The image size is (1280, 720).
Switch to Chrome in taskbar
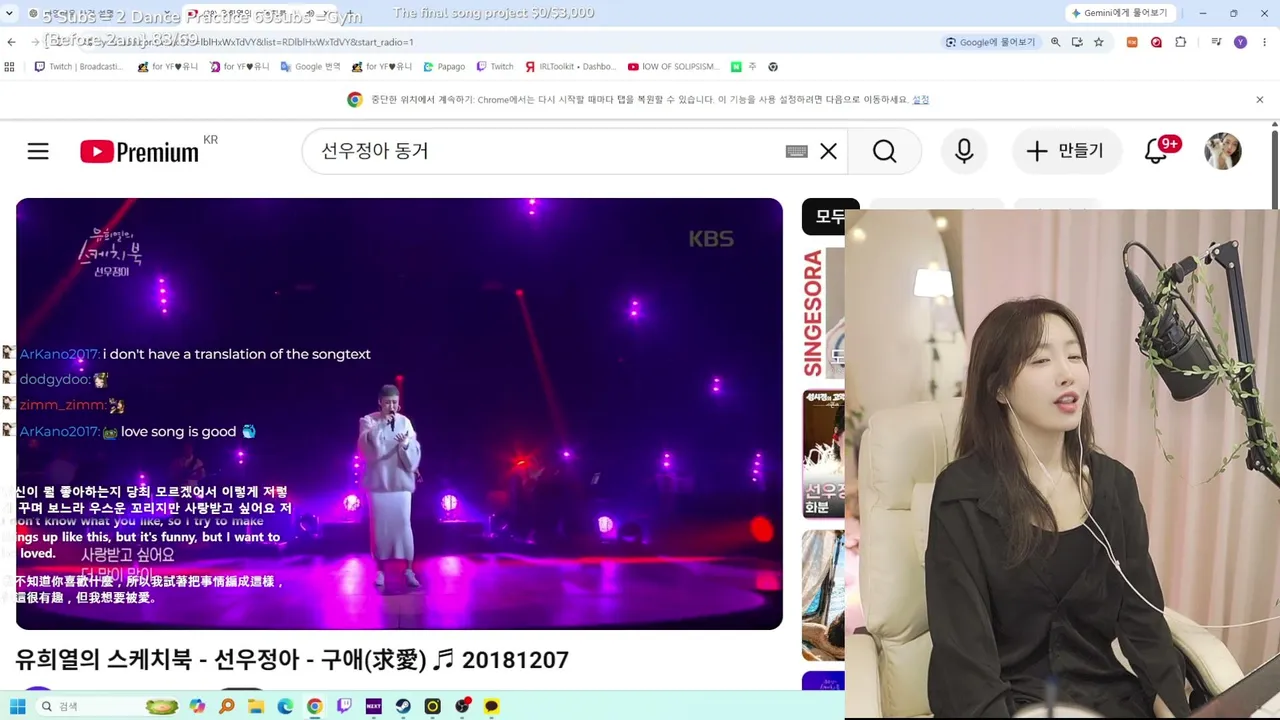315,706
